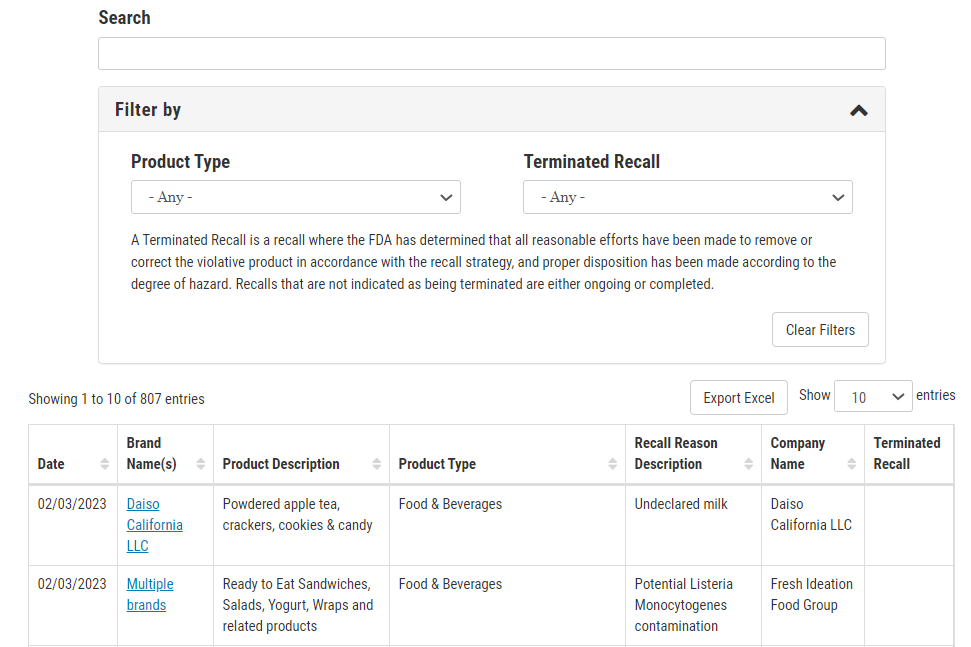Click the Clear Filters button
The width and height of the screenshot is (971, 647).
click(x=820, y=329)
